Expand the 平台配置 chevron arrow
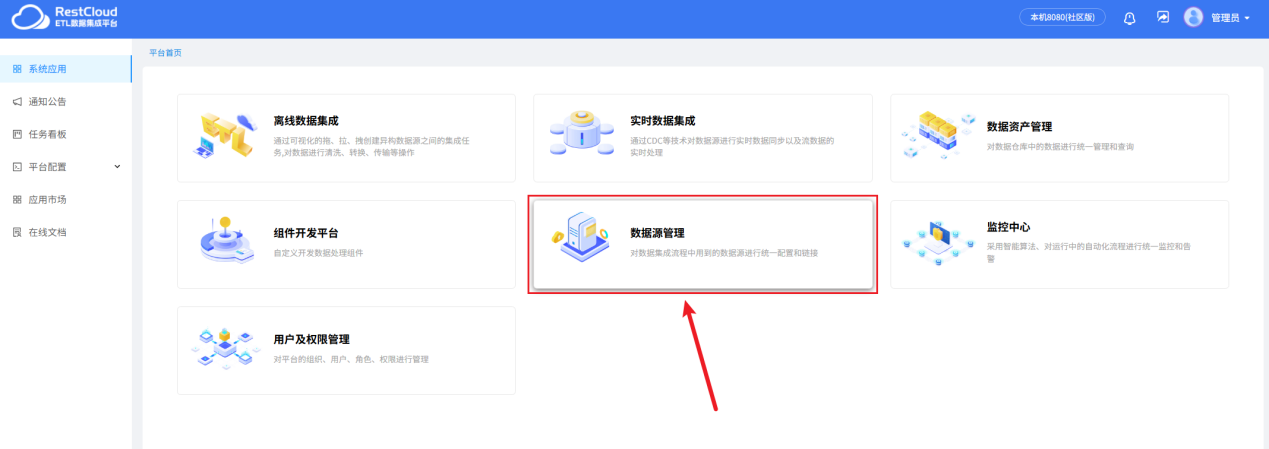Screen dimensions: 1269x449 (x=117, y=167)
